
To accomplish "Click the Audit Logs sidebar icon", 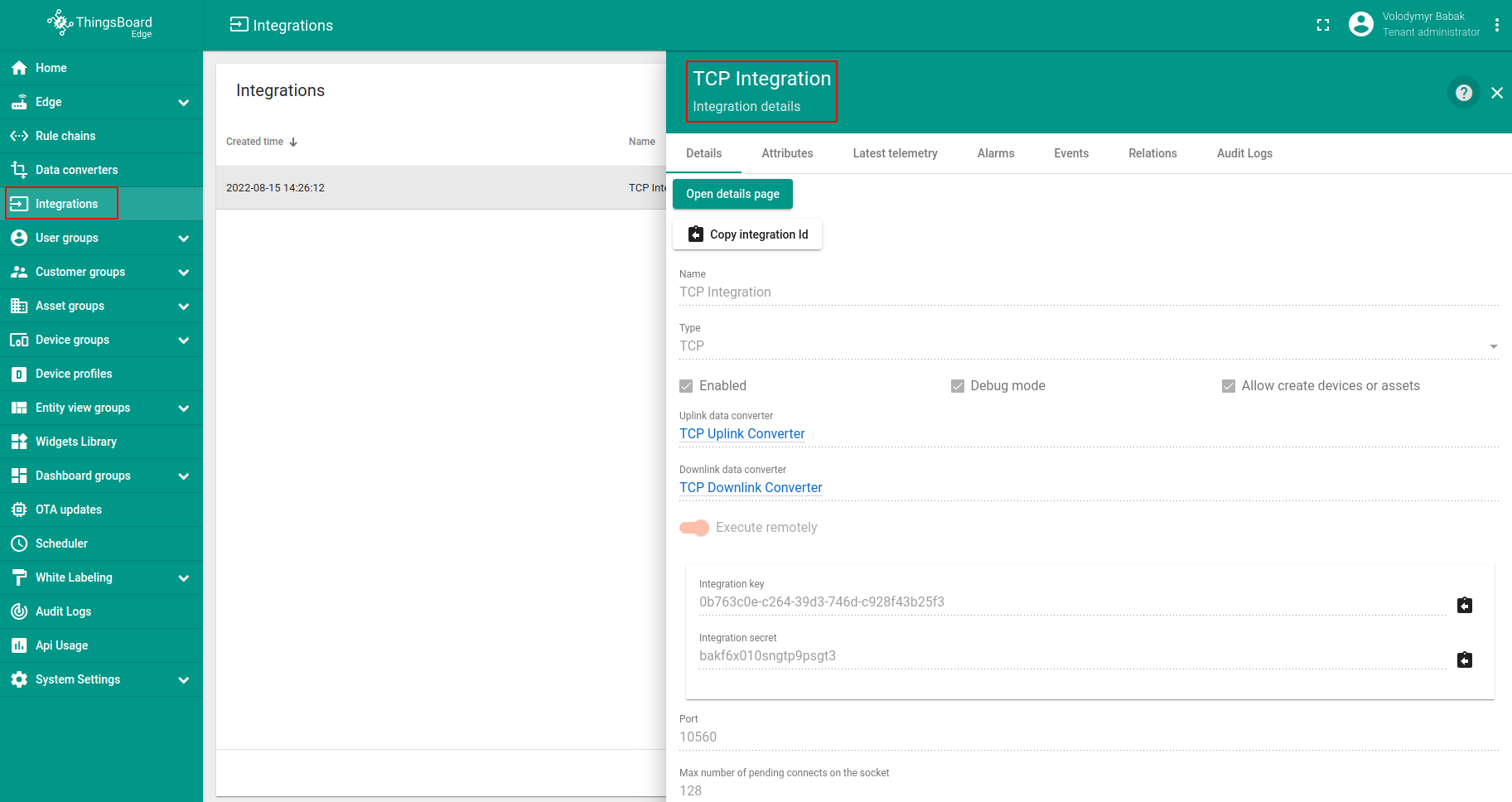I will (19, 611).
